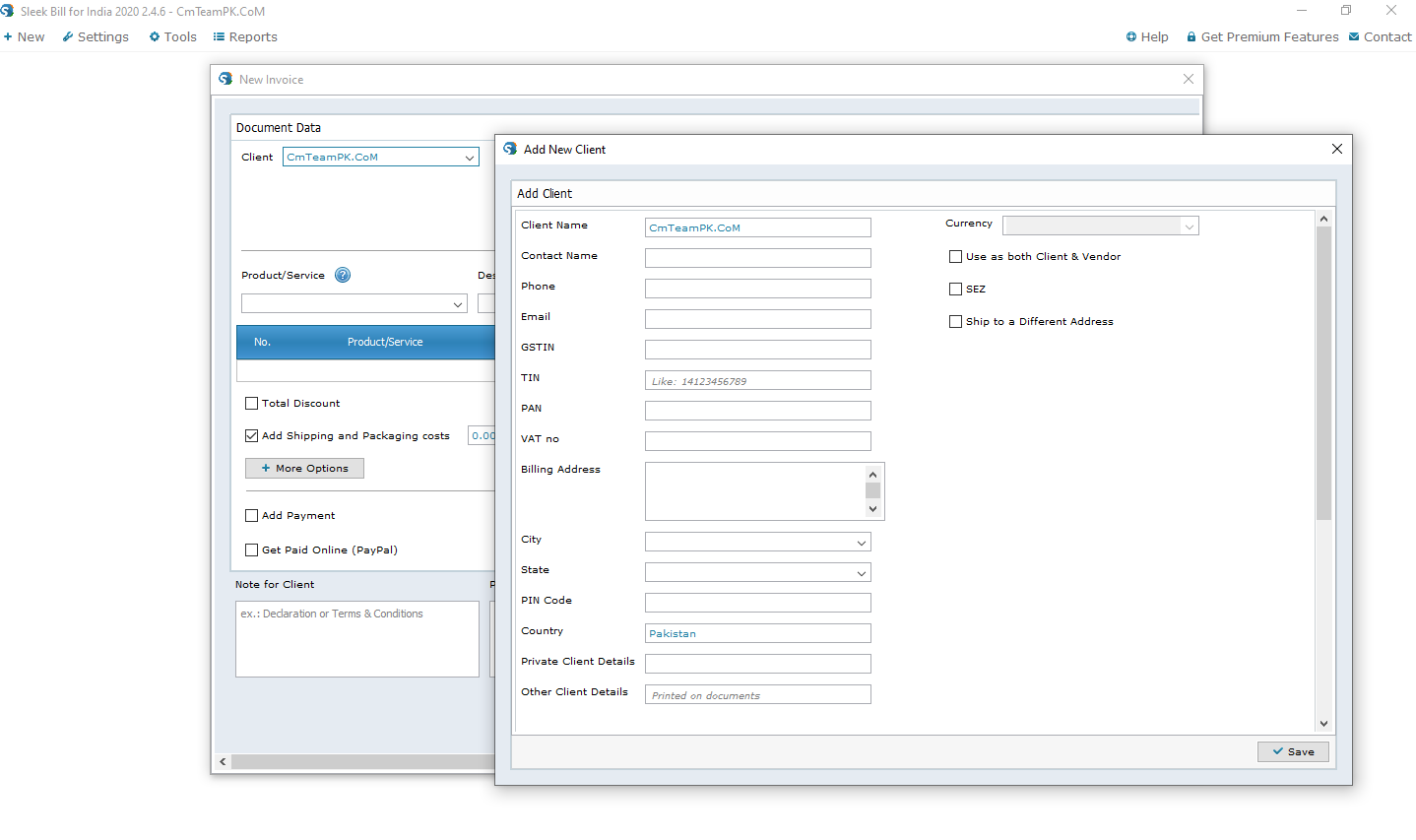1416x840 pixels.
Task: Click the PAN input field
Action: 757,411
